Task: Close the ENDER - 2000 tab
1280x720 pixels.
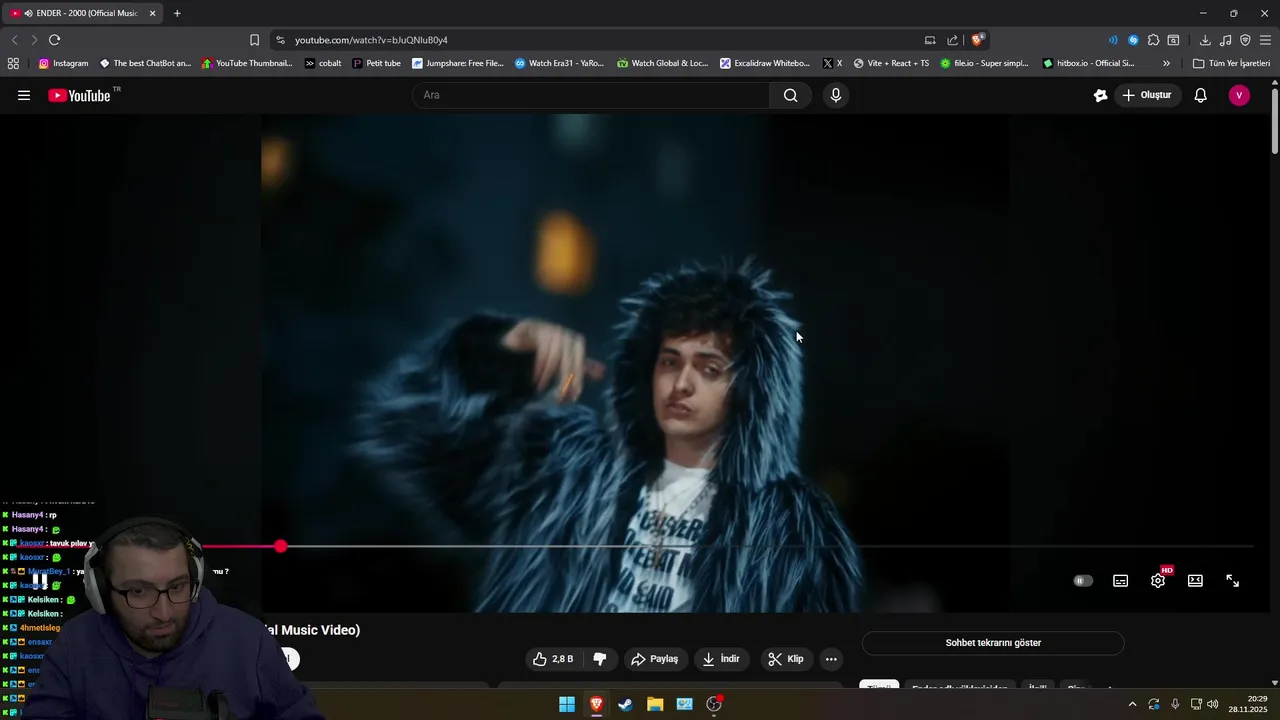Action: (152, 13)
